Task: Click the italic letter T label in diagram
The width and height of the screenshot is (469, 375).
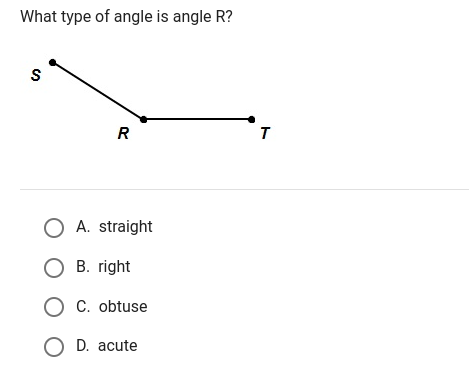Action: pyautogui.click(x=265, y=133)
